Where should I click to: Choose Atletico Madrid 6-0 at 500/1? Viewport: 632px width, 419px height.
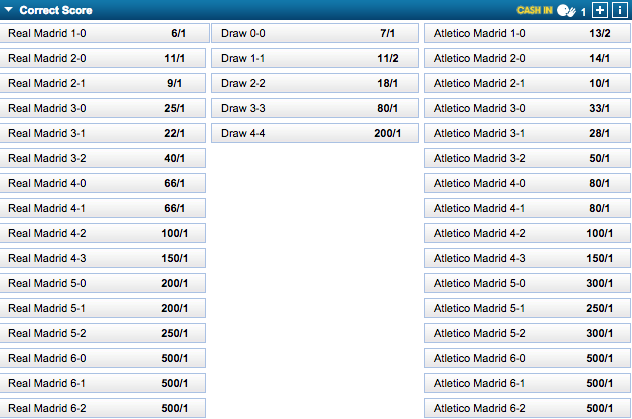click(527, 358)
